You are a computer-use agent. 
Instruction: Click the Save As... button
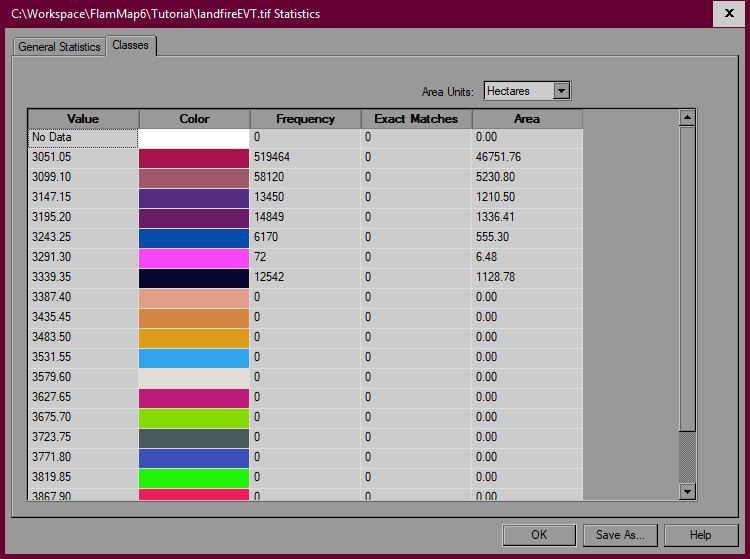620,535
